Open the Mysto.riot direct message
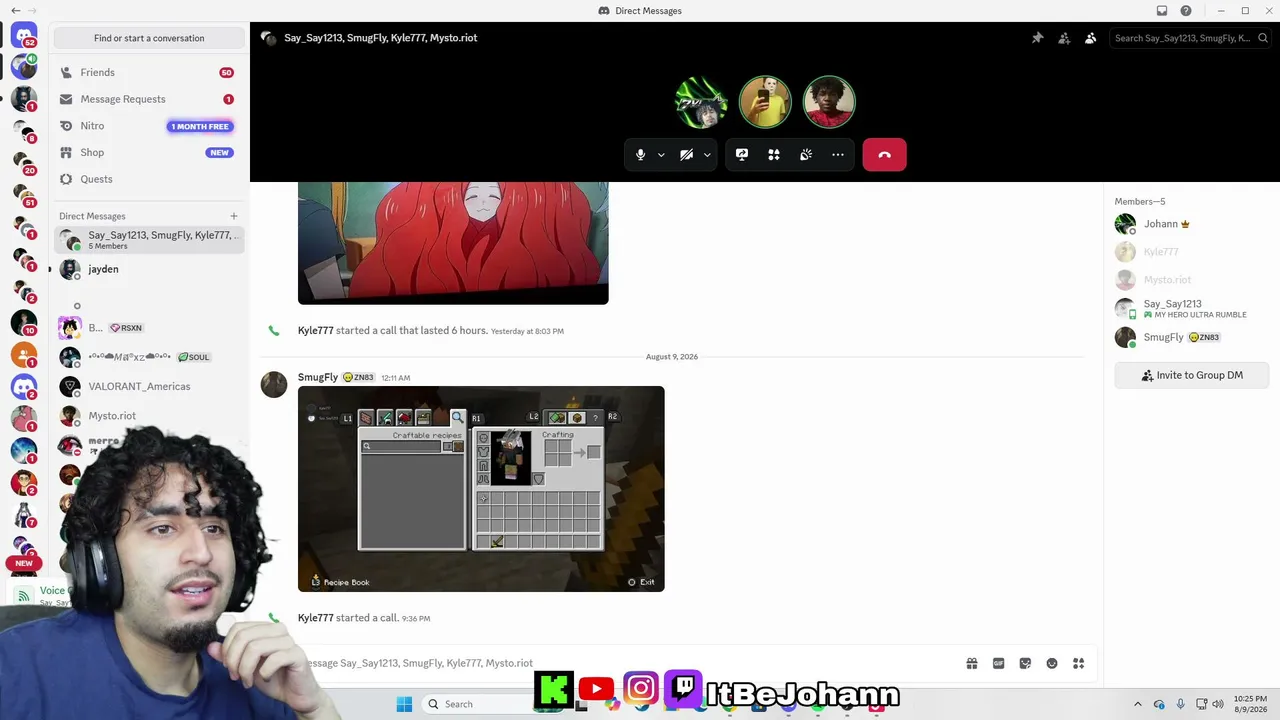Image resolution: width=1280 pixels, height=720 pixels. click(149, 416)
